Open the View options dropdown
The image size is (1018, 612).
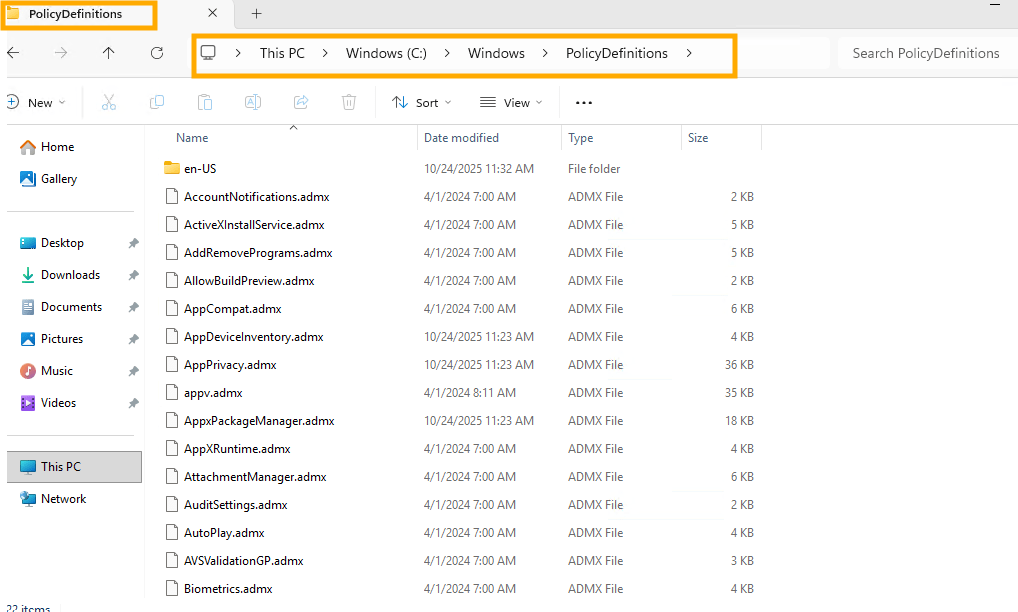pos(511,102)
